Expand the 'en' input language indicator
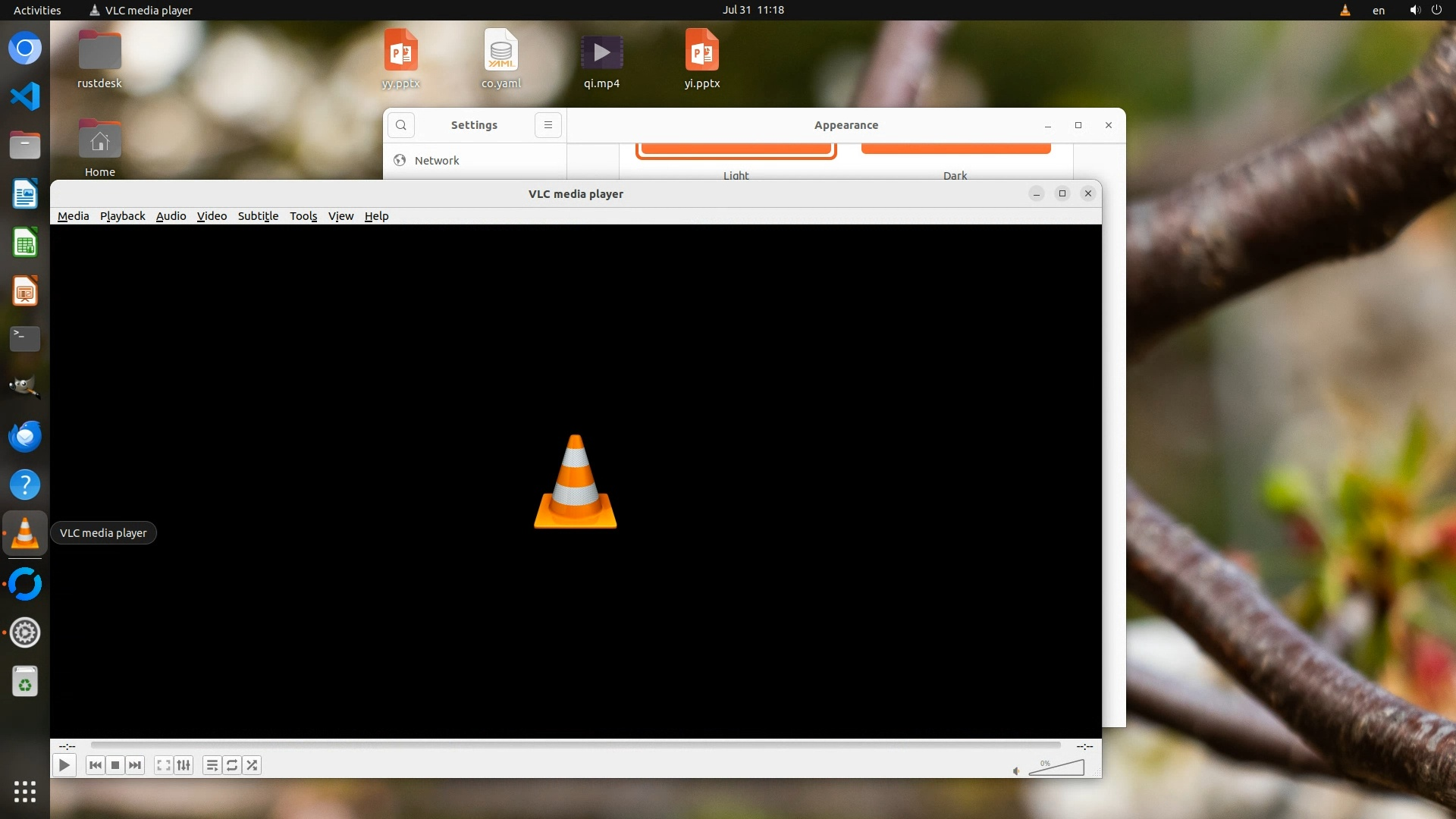1456x819 pixels. pyautogui.click(x=1378, y=10)
